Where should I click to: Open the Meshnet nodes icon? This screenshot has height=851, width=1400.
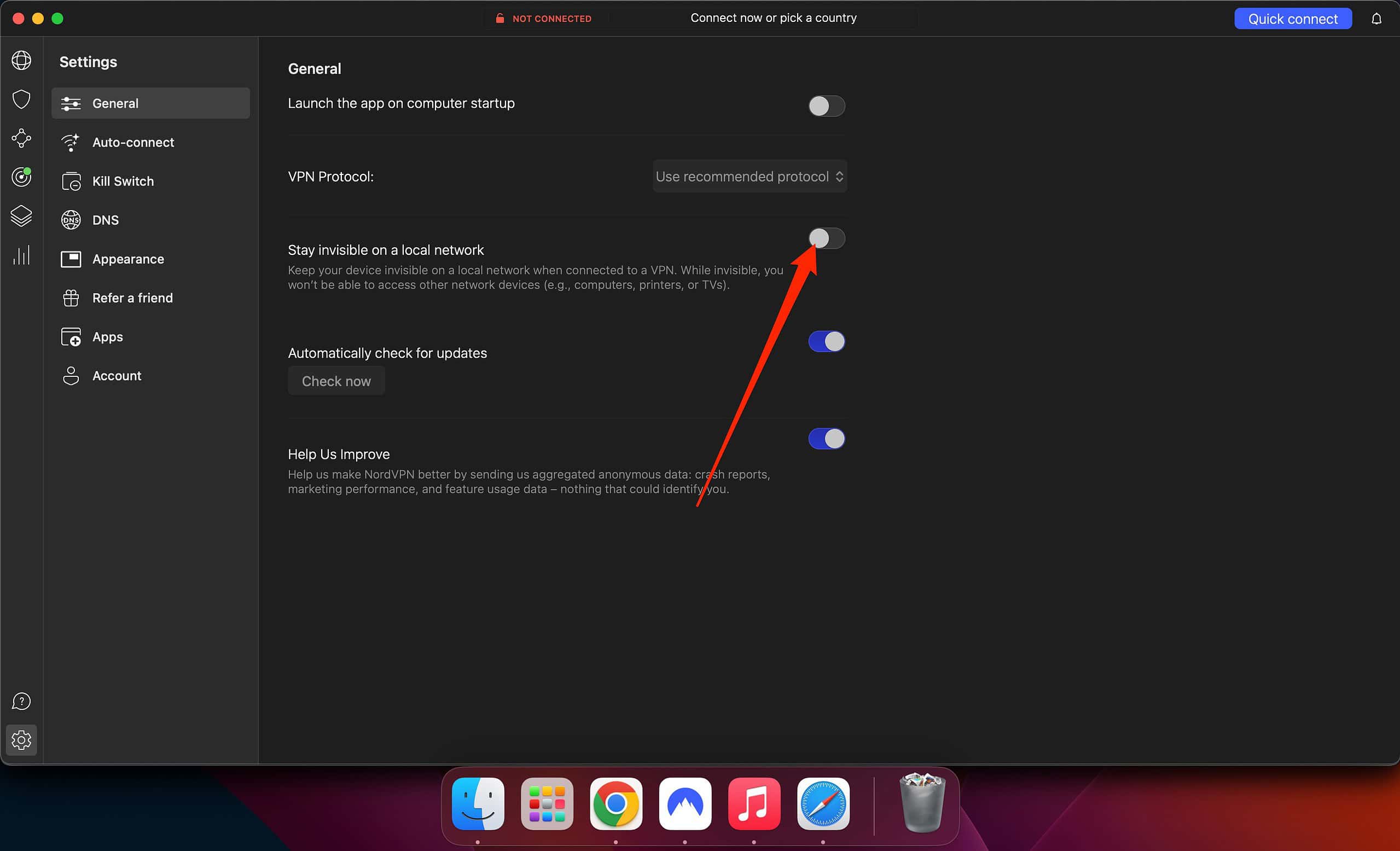[x=21, y=138]
